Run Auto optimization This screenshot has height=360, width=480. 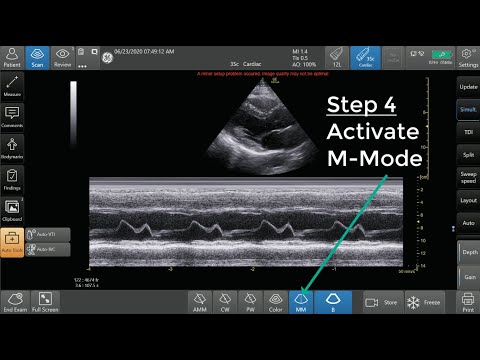[468, 223]
